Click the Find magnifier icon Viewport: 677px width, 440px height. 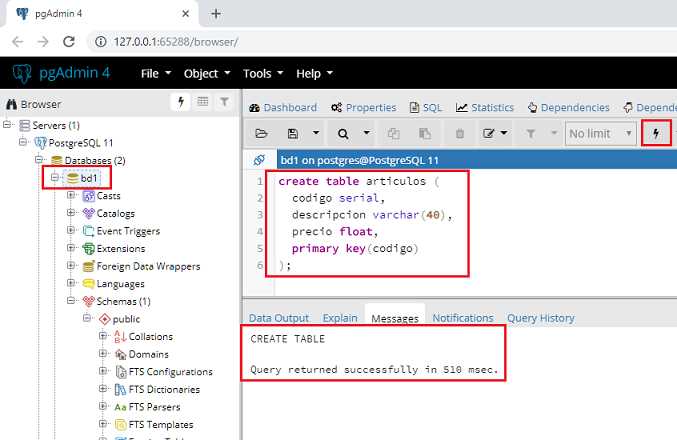343,133
